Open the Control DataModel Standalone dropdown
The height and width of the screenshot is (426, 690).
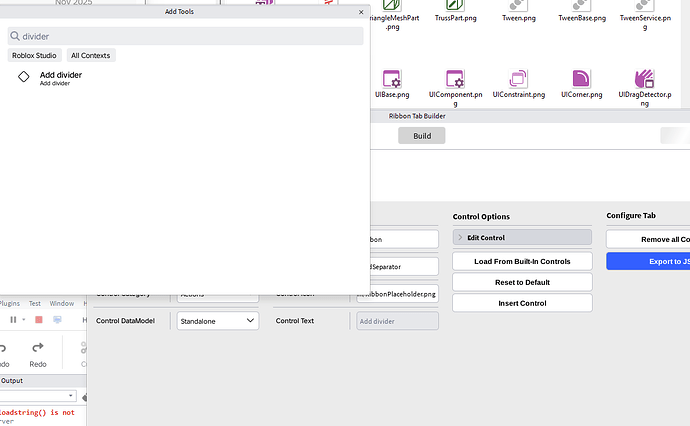[x=218, y=321]
